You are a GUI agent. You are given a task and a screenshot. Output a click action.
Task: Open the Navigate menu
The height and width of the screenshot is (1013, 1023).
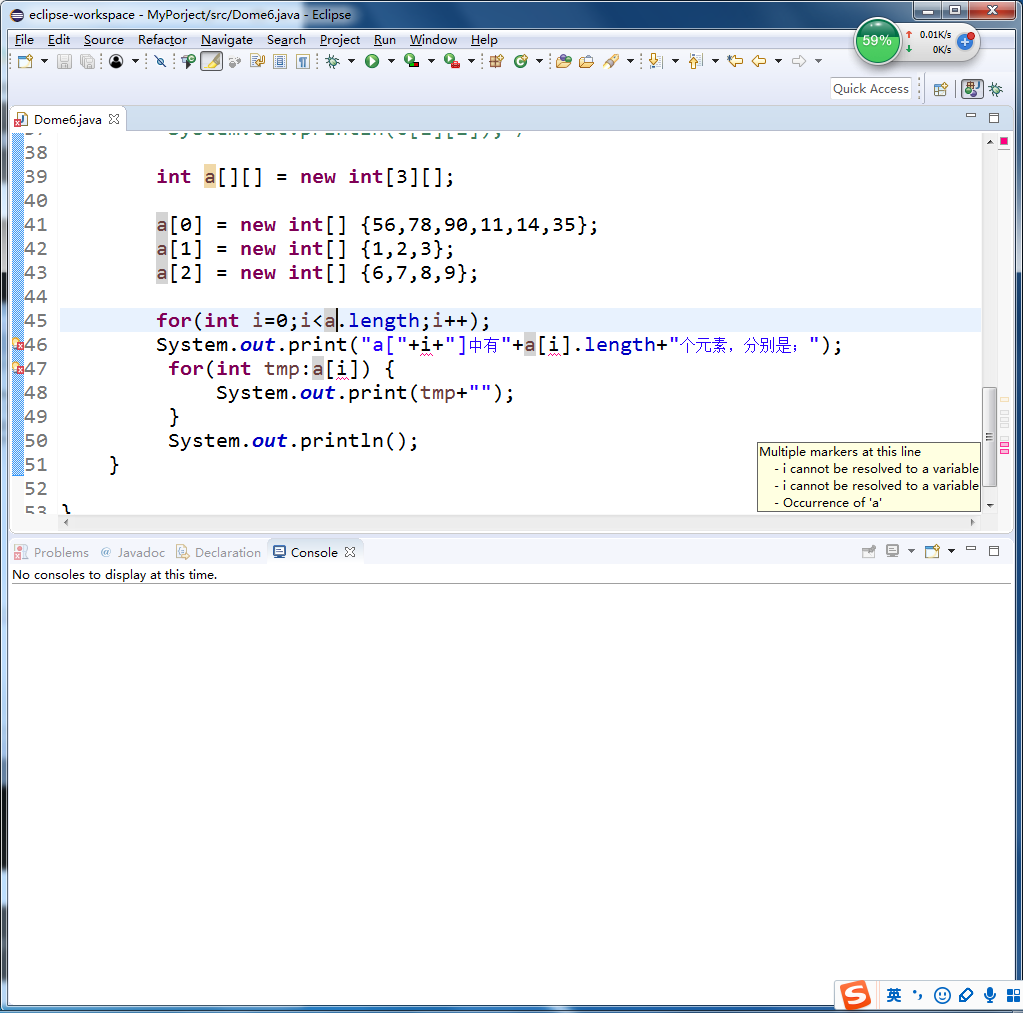226,40
